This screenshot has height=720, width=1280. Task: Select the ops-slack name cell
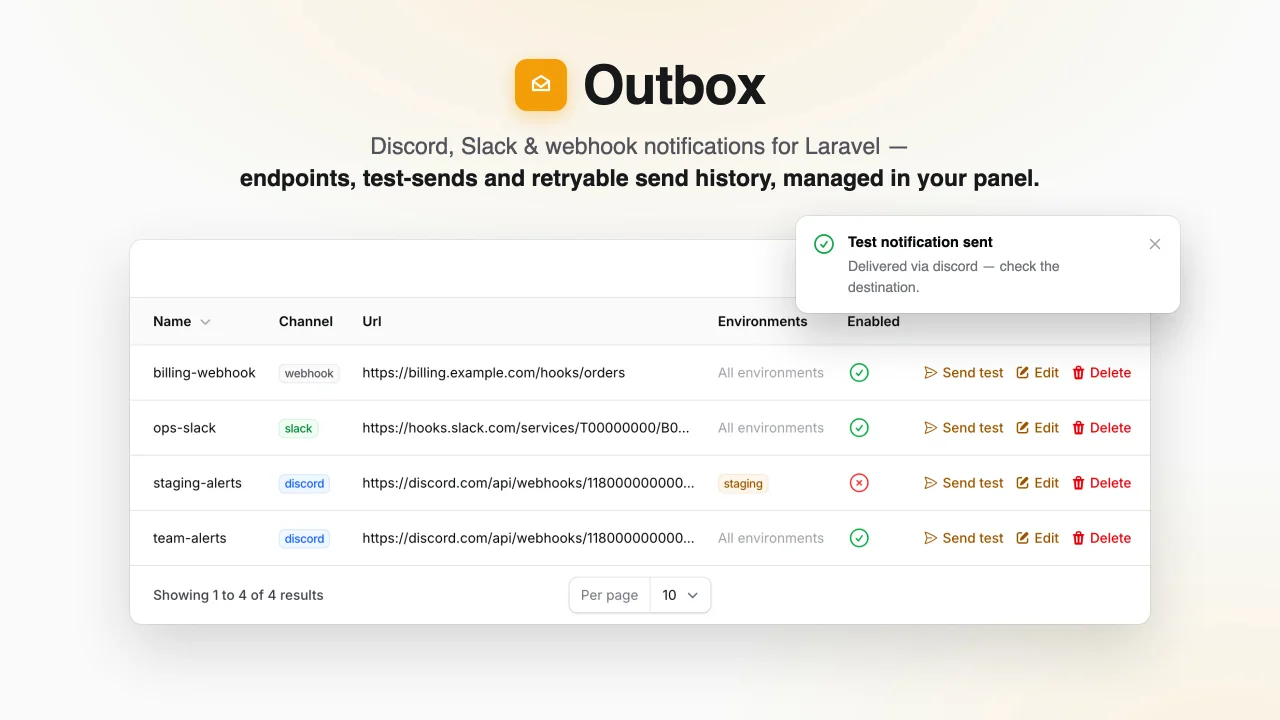(184, 428)
